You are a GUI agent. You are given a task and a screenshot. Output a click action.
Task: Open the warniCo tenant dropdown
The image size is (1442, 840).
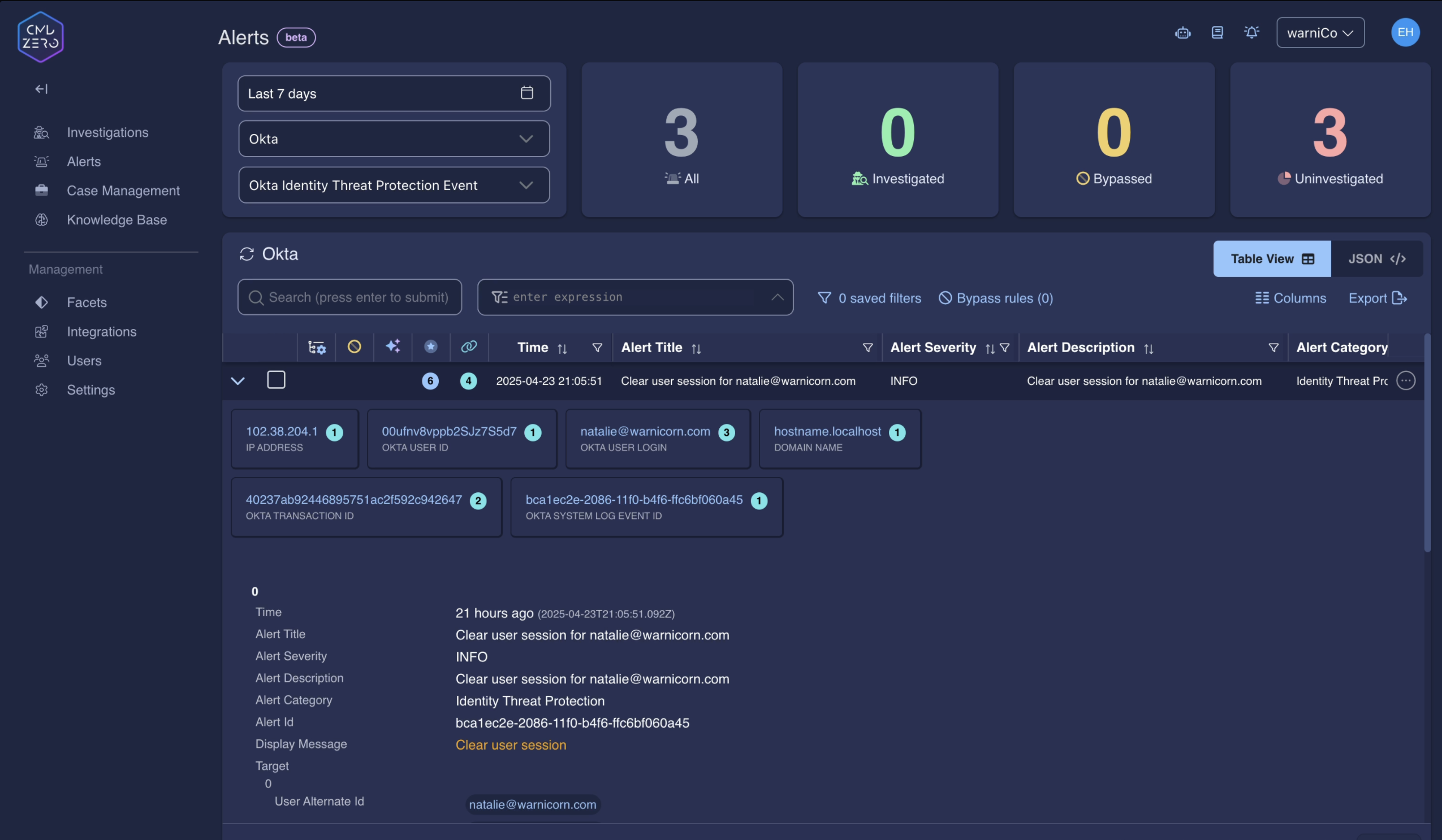click(1319, 33)
